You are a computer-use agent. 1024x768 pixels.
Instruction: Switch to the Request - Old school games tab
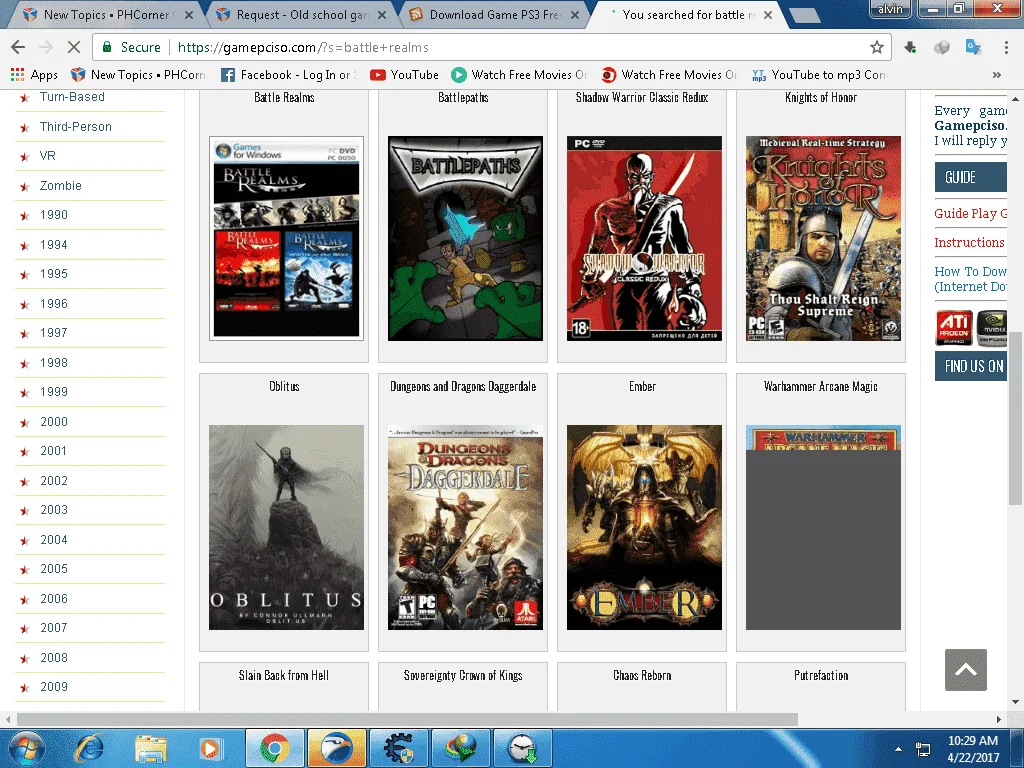pos(300,14)
